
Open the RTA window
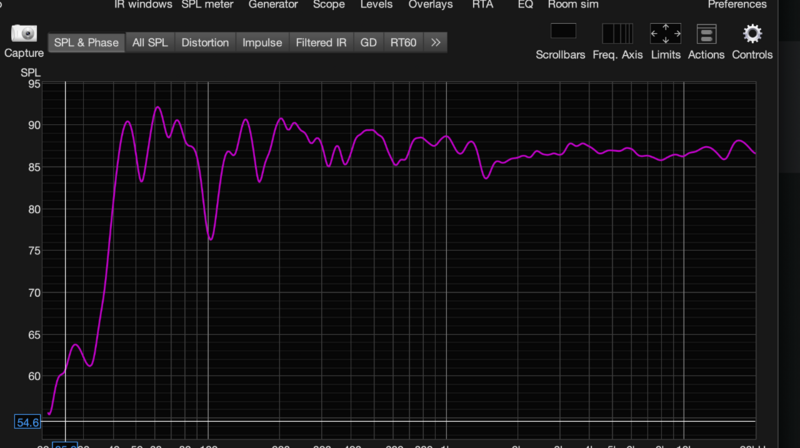(484, 5)
